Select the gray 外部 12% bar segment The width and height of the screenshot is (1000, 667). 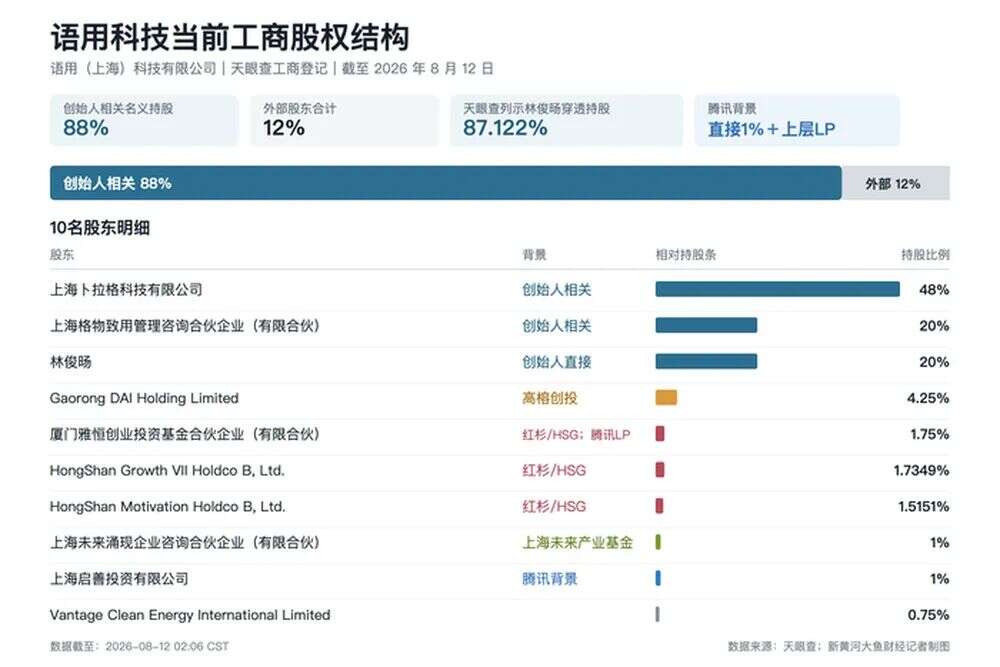896,183
